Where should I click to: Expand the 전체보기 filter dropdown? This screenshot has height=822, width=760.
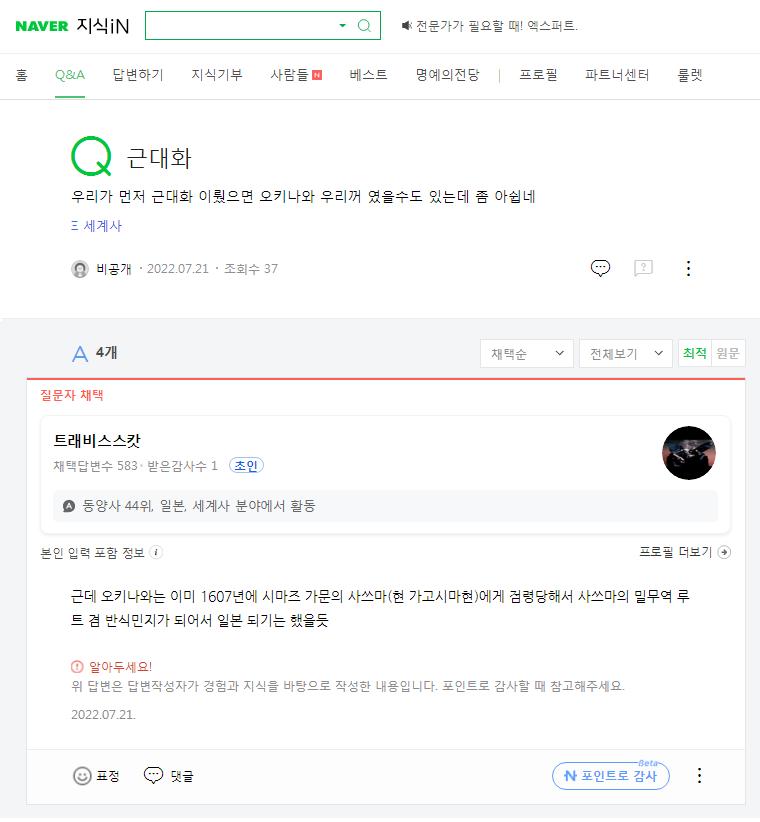pyautogui.click(x=626, y=353)
